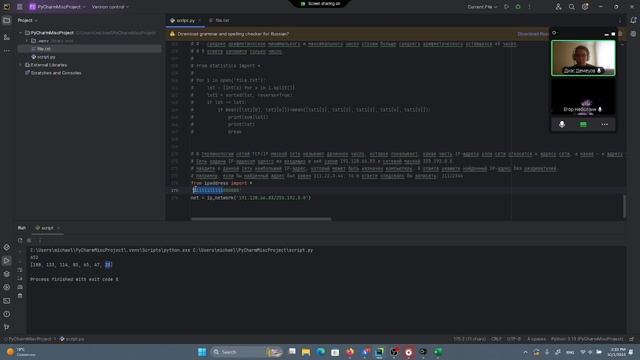Collapse PyCharmMiscProject root folder
This screenshot has height=360, width=640.
click(x=21, y=33)
